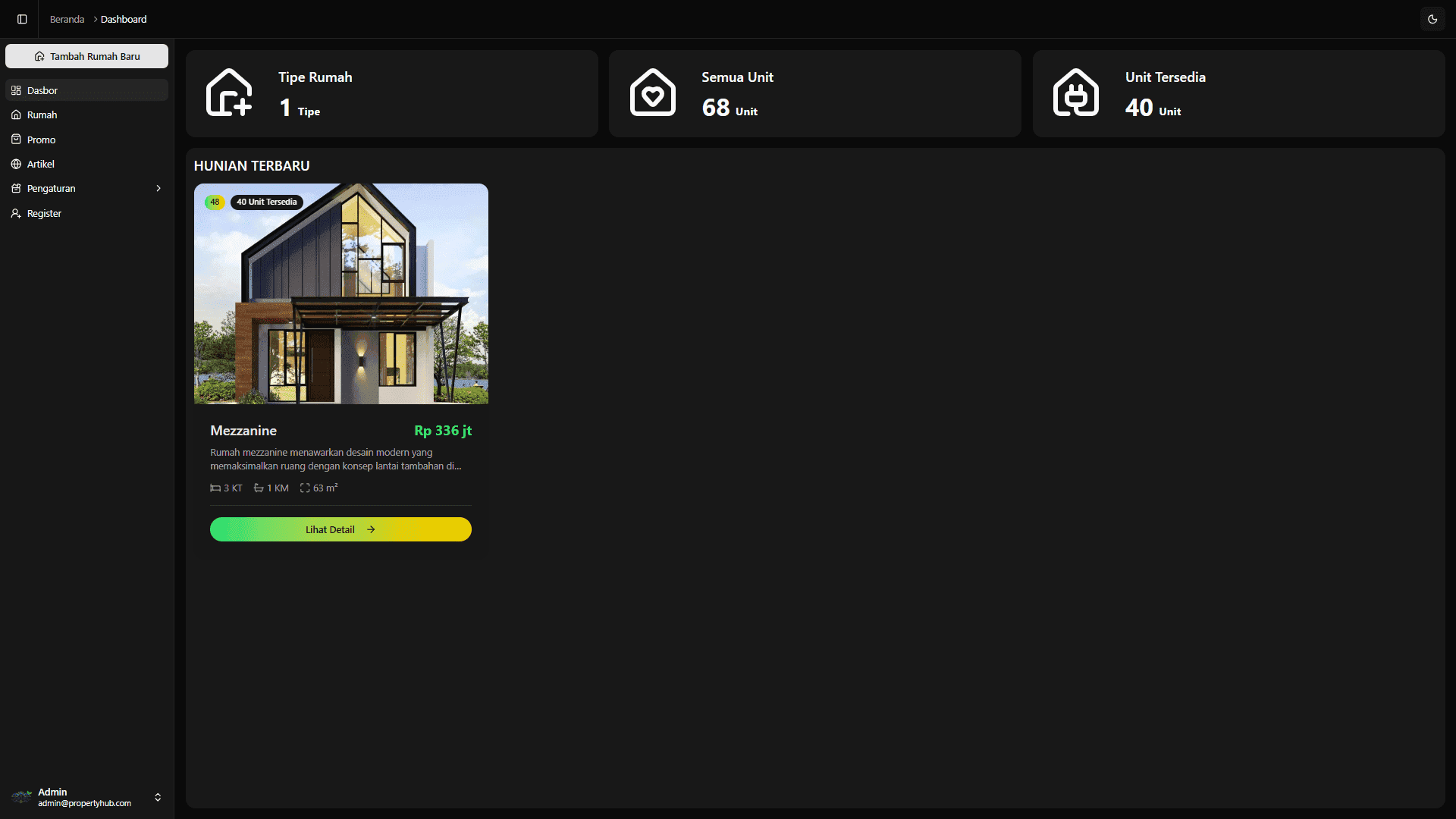
Task: Click the 40 Unit Tersedia badge
Action: coord(266,202)
